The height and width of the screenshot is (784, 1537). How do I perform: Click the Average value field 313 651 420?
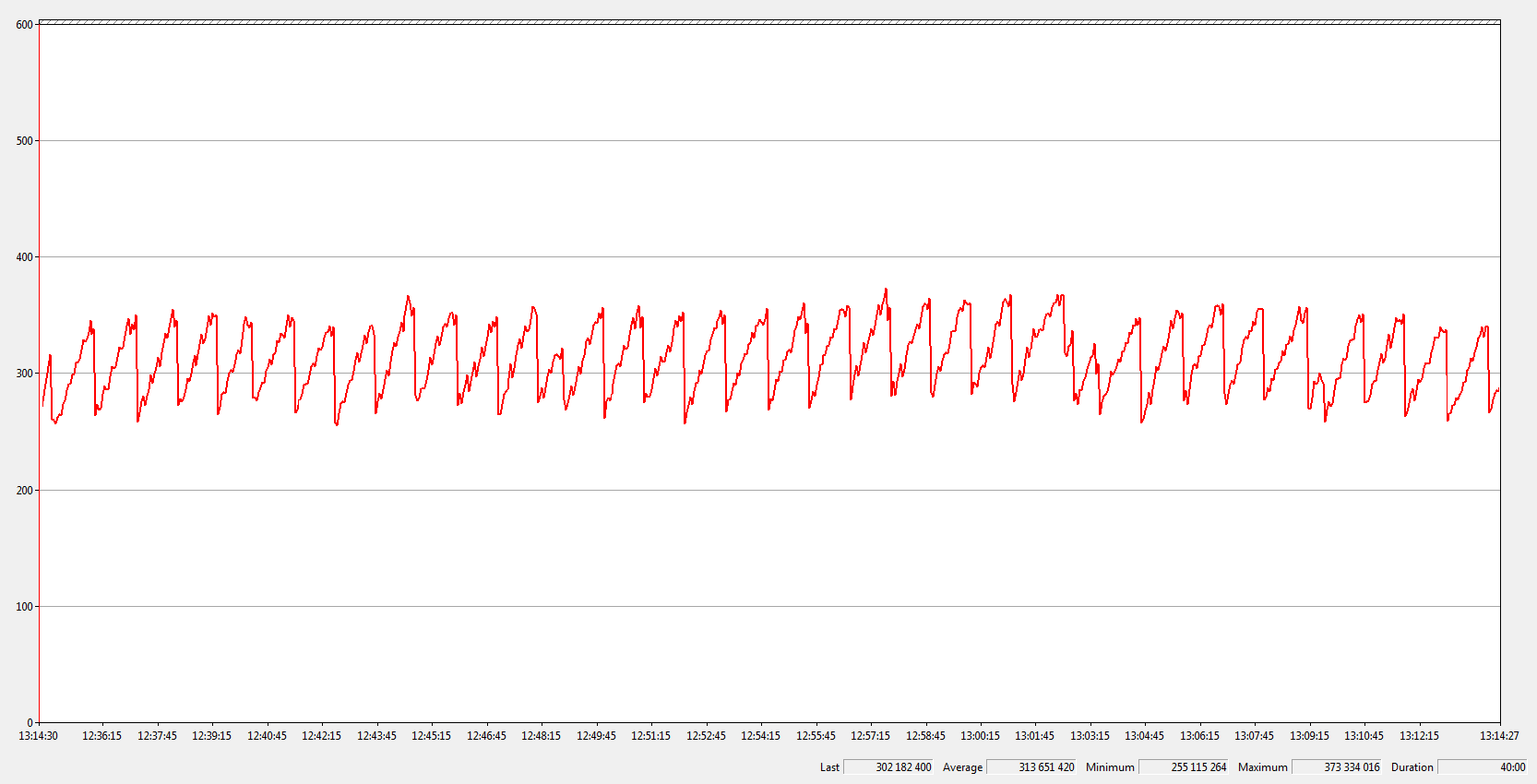[1031, 766]
